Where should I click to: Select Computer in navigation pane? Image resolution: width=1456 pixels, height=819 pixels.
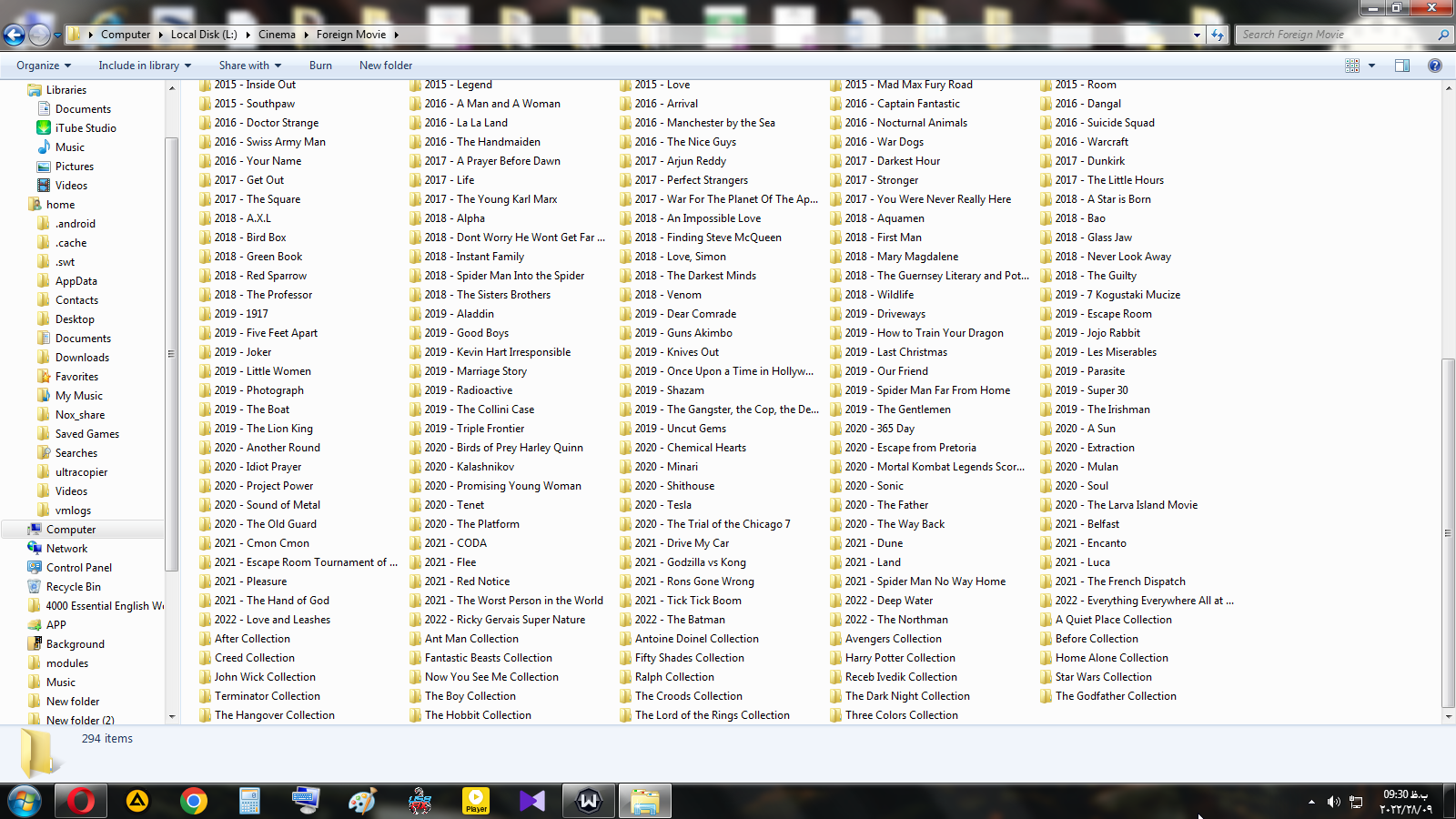[x=71, y=530]
